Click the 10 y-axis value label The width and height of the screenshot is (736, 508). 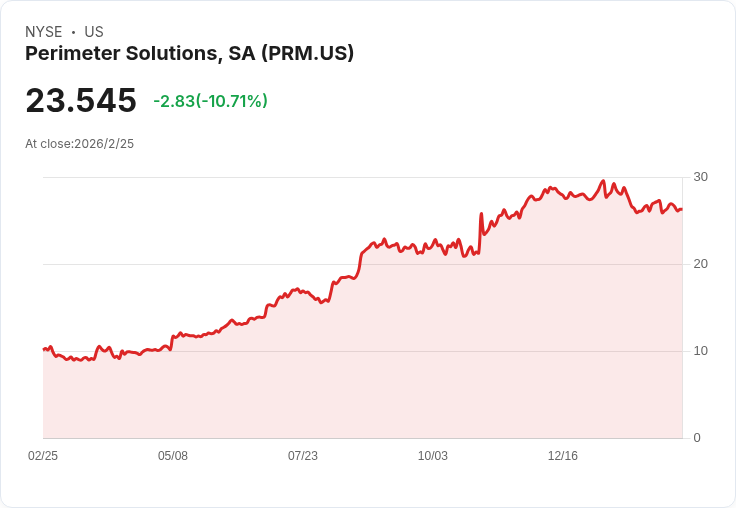(700, 351)
